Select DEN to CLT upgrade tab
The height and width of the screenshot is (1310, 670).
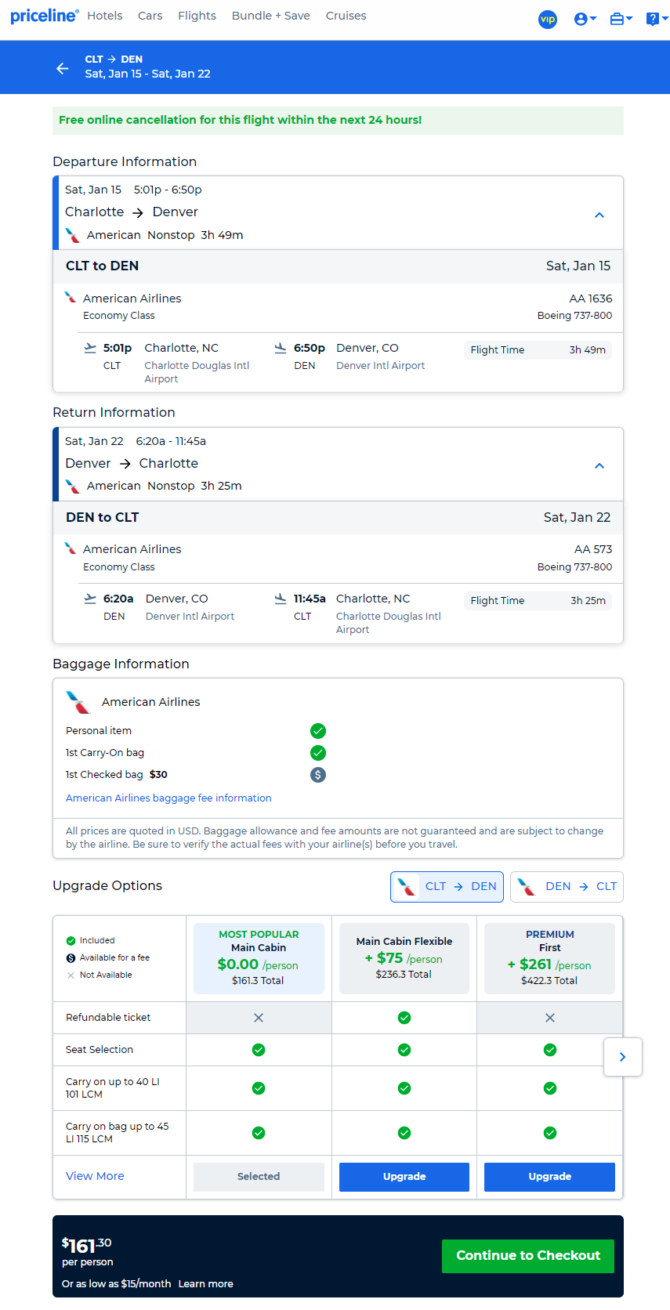coord(567,886)
